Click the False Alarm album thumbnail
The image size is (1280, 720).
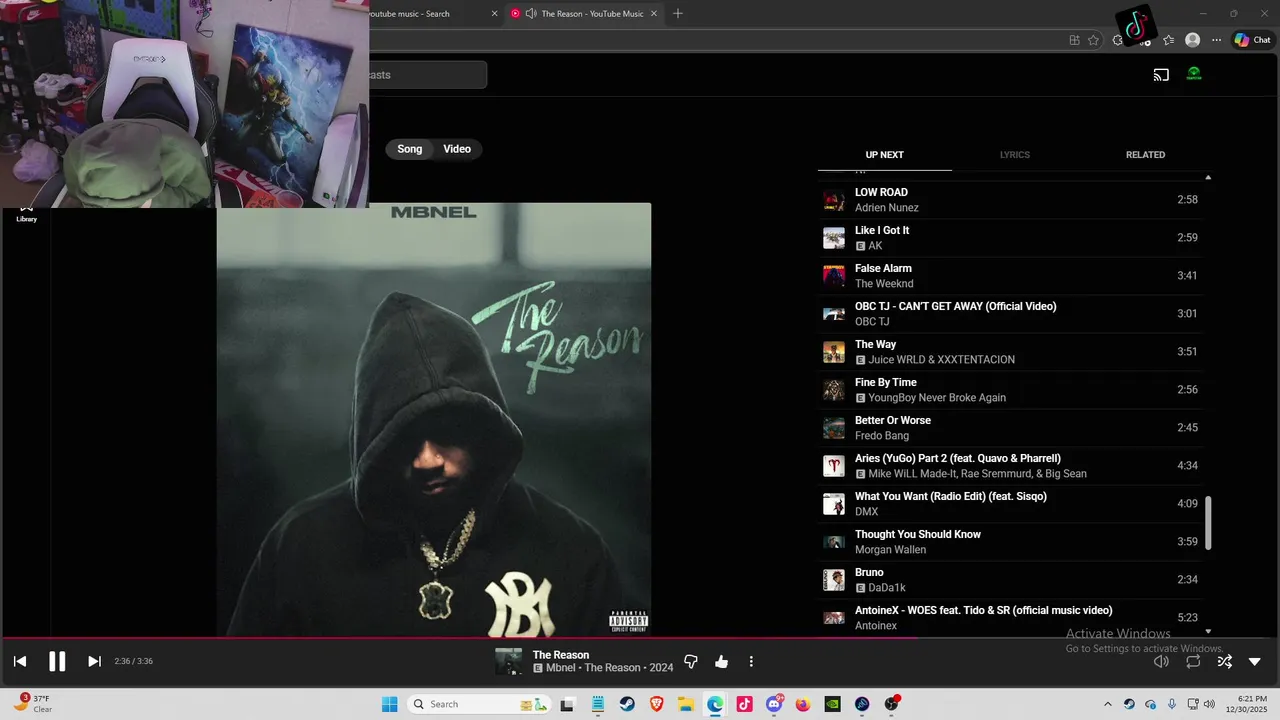[x=834, y=276]
